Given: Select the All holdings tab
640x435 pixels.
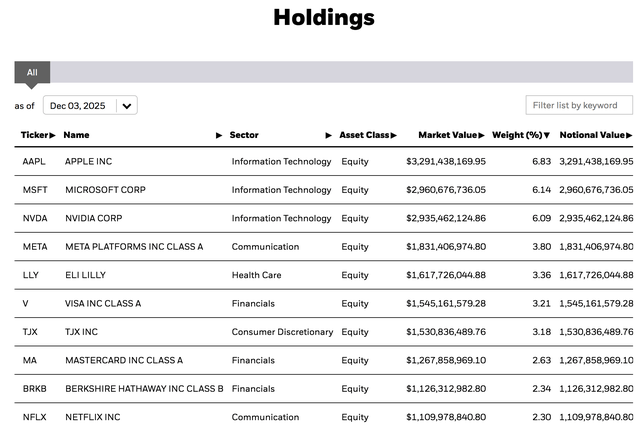Looking at the screenshot, I should click(x=32, y=72).
